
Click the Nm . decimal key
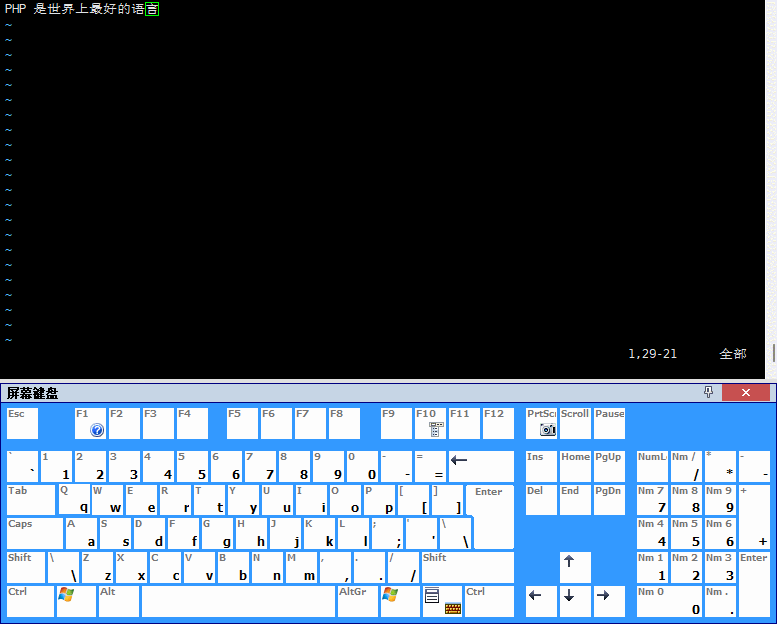click(720, 601)
